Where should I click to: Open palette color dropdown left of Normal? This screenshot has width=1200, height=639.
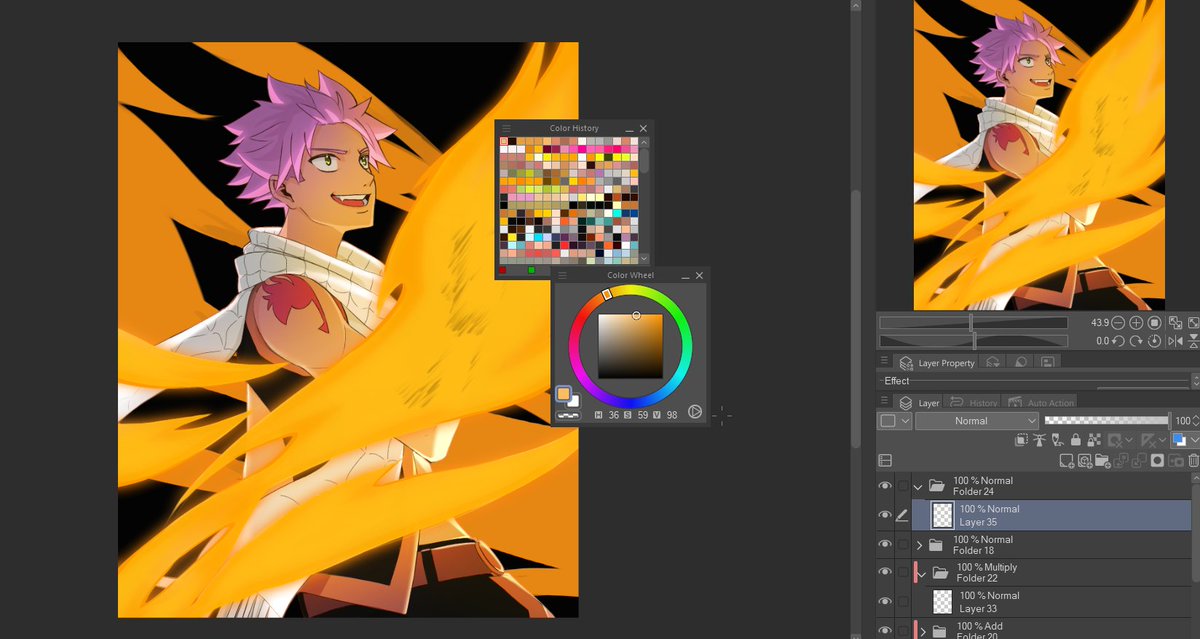(895, 421)
